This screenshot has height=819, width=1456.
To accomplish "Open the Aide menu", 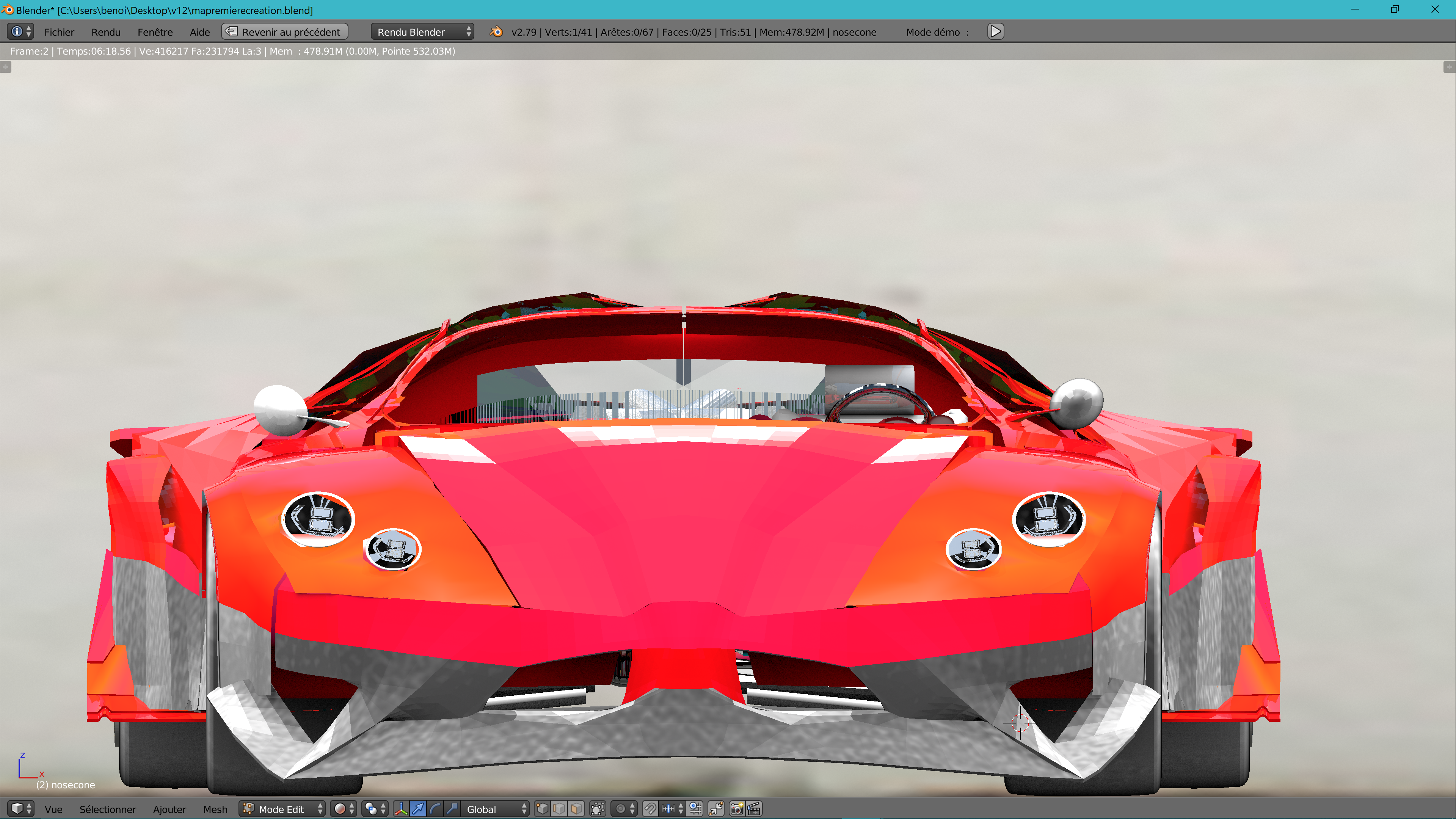I will click(199, 32).
